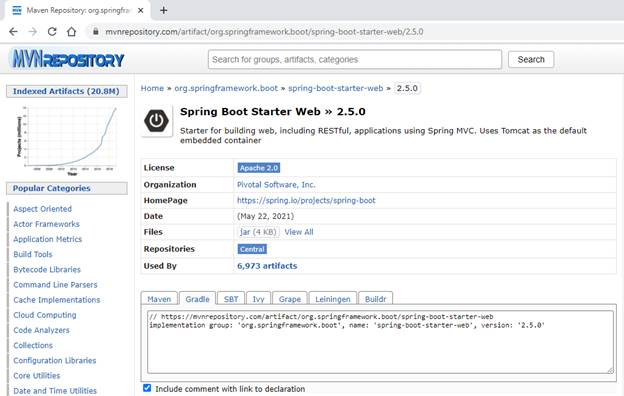Open Date and Time Utilities category

tap(55, 390)
